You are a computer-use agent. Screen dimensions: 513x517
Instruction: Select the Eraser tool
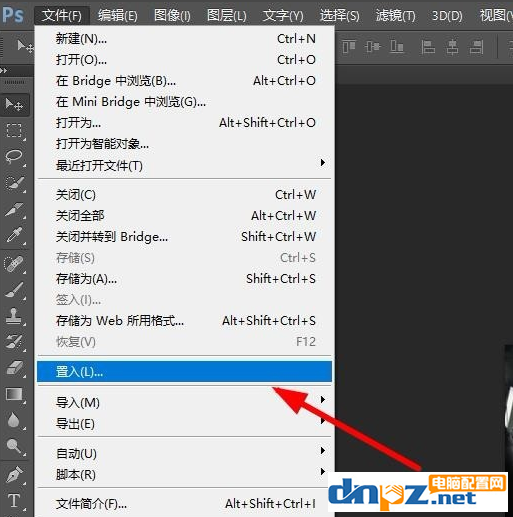14,368
